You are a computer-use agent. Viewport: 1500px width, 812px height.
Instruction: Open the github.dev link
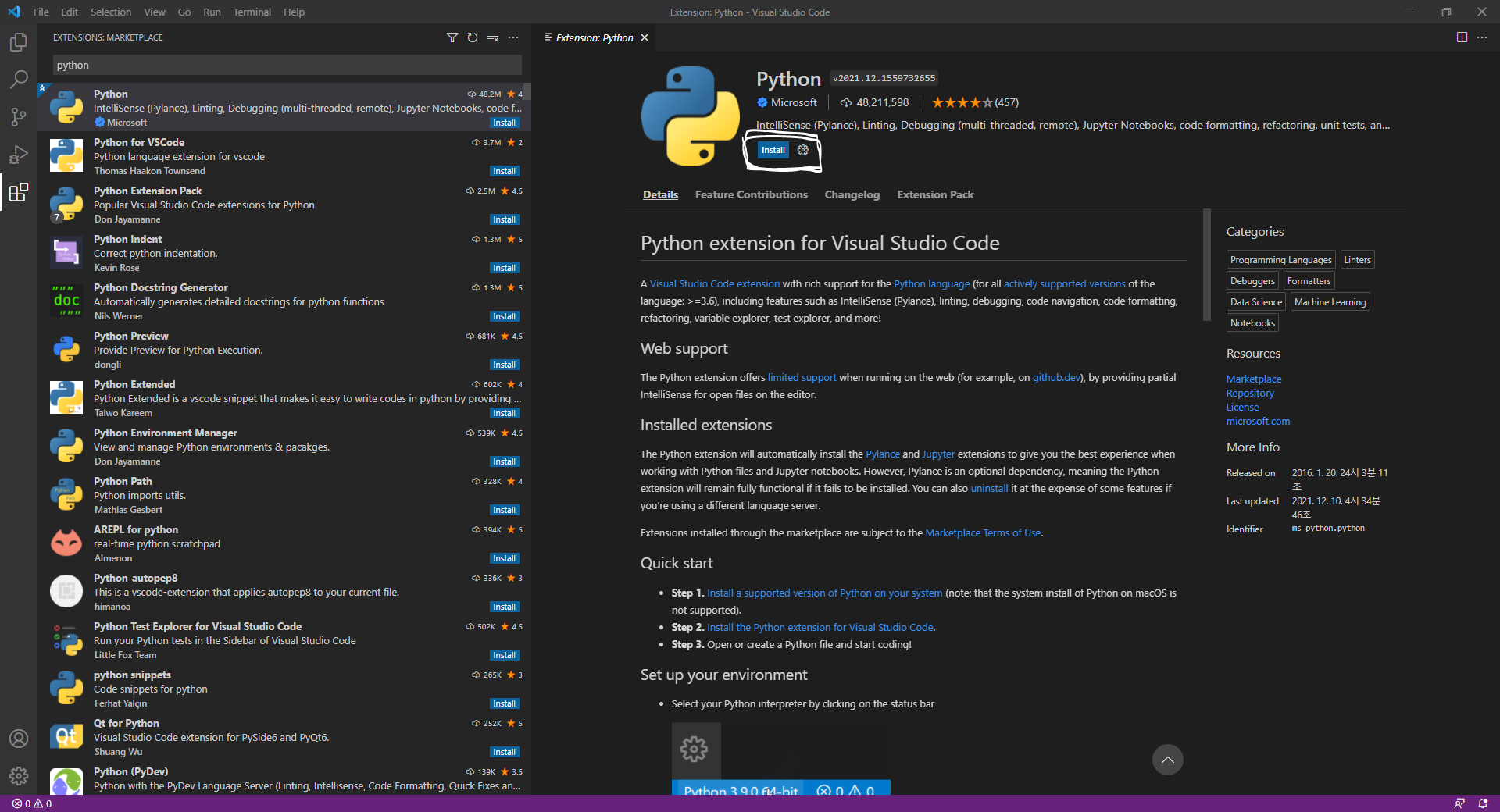click(1057, 377)
